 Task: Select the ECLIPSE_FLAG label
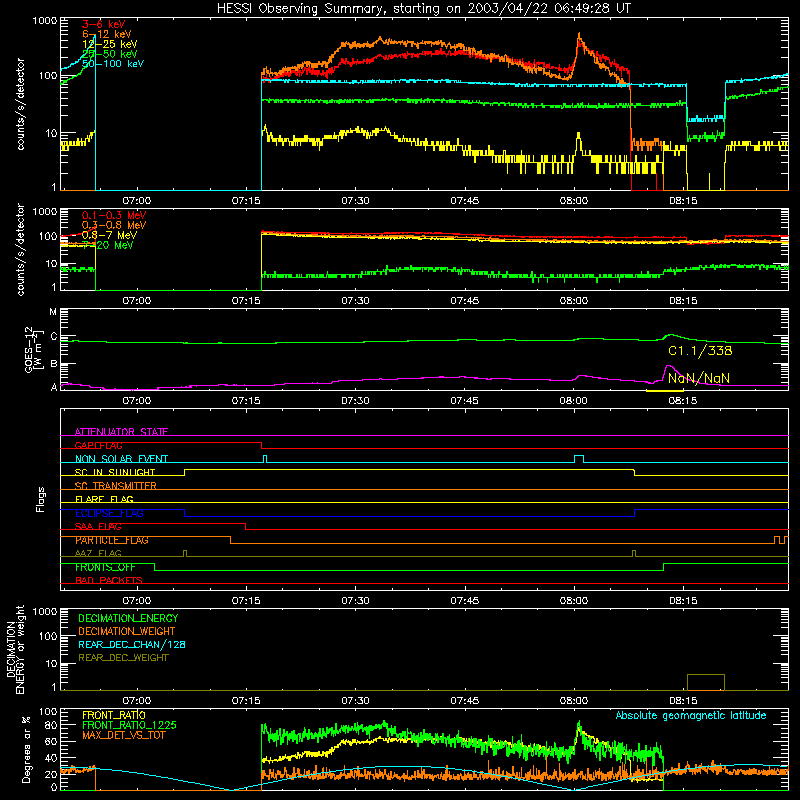click(109, 513)
